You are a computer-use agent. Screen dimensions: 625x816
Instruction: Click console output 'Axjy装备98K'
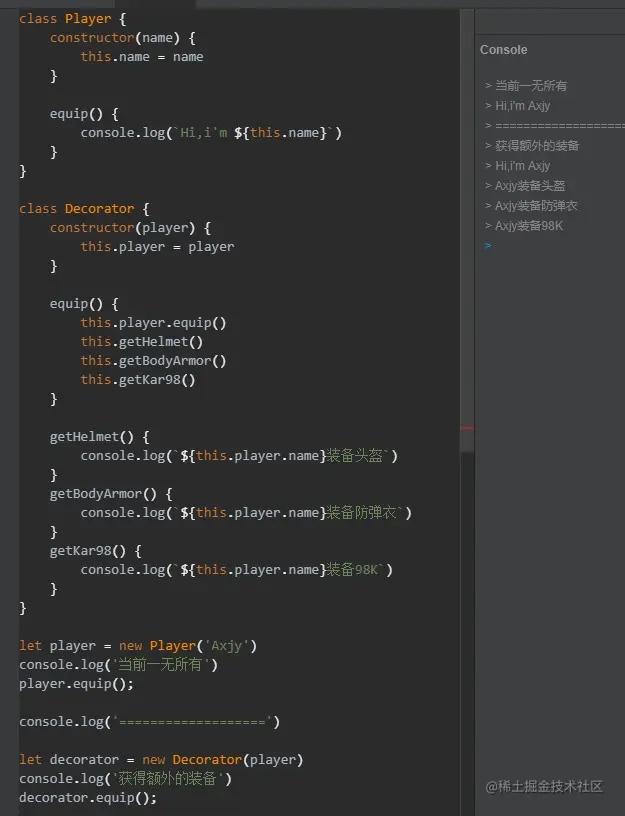pyautogui.click(x=529, y=226)
